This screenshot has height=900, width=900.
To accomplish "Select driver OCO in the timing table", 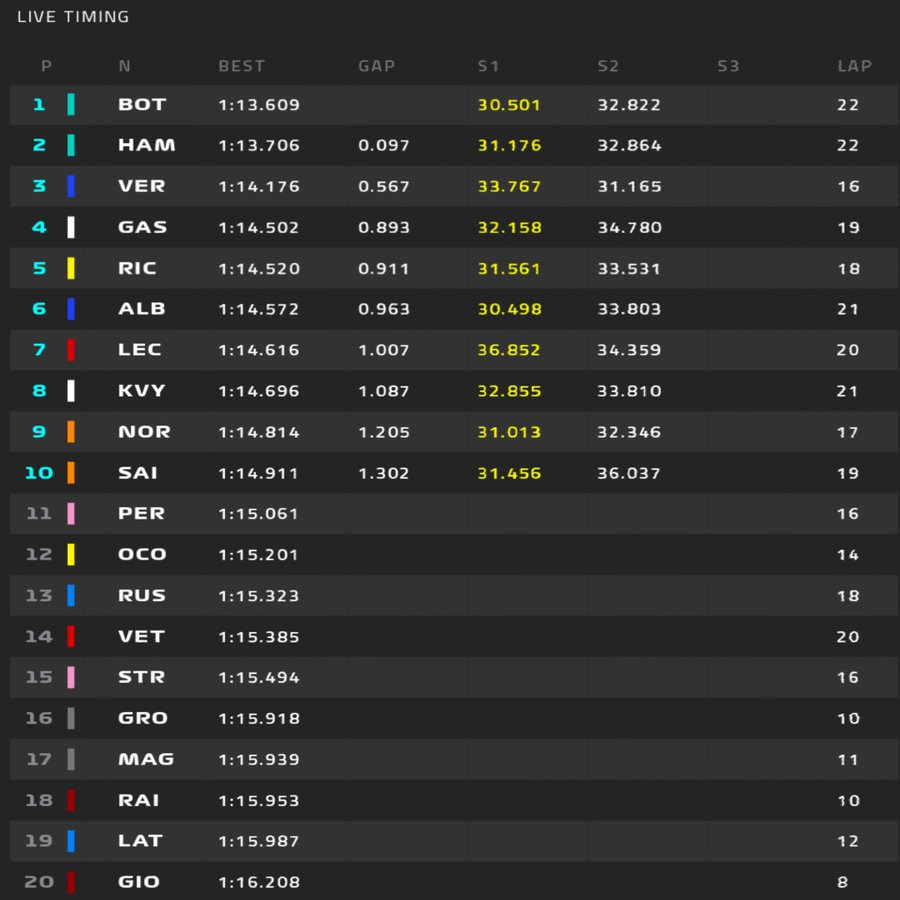I will click(x=142, y=554).
